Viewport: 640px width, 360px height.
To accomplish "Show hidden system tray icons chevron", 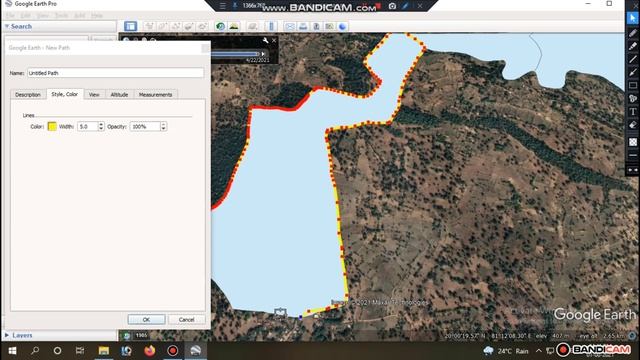I will point(539,351).
